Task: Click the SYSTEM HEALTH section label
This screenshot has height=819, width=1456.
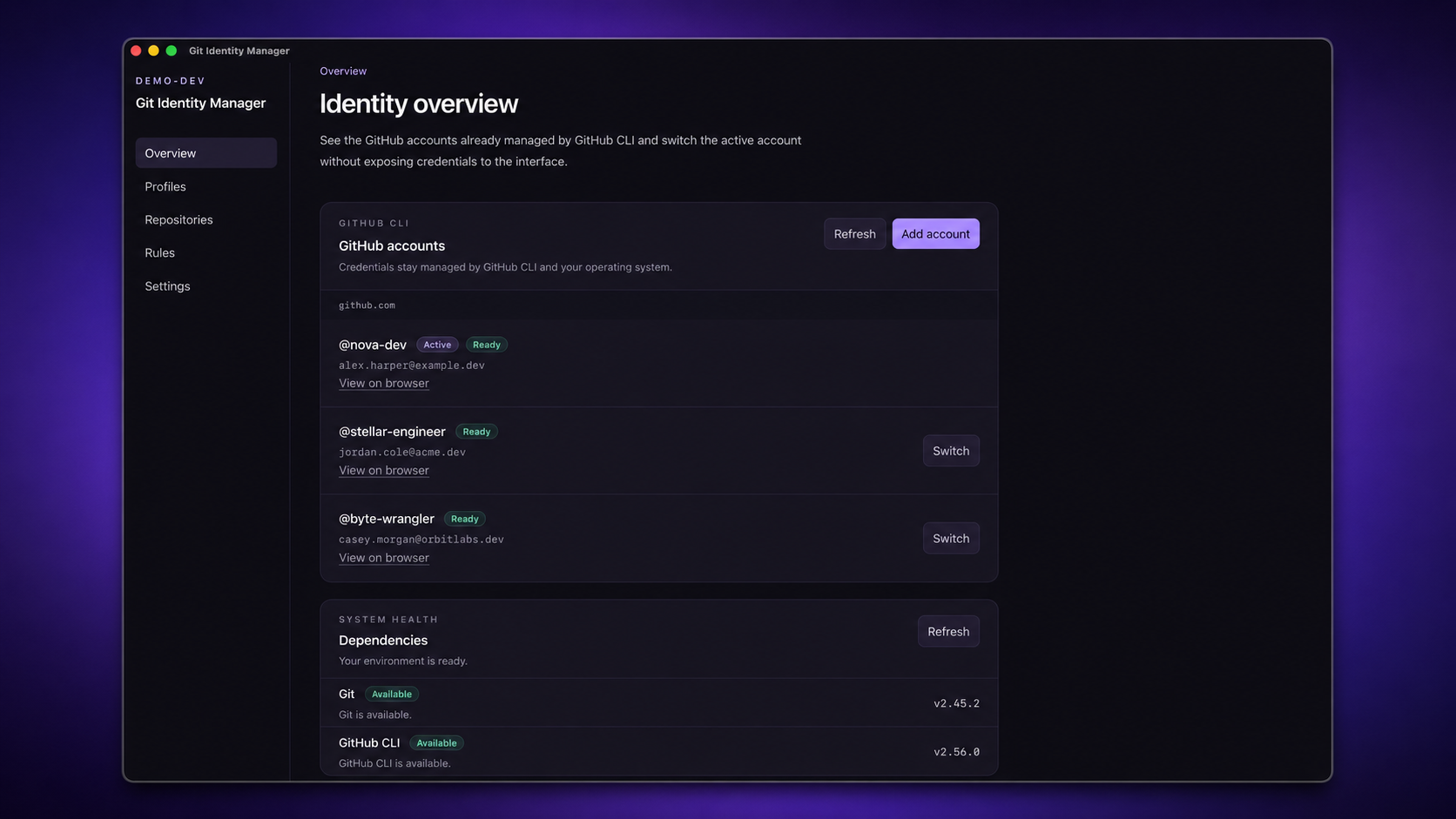Action: [x=388, y=620]
